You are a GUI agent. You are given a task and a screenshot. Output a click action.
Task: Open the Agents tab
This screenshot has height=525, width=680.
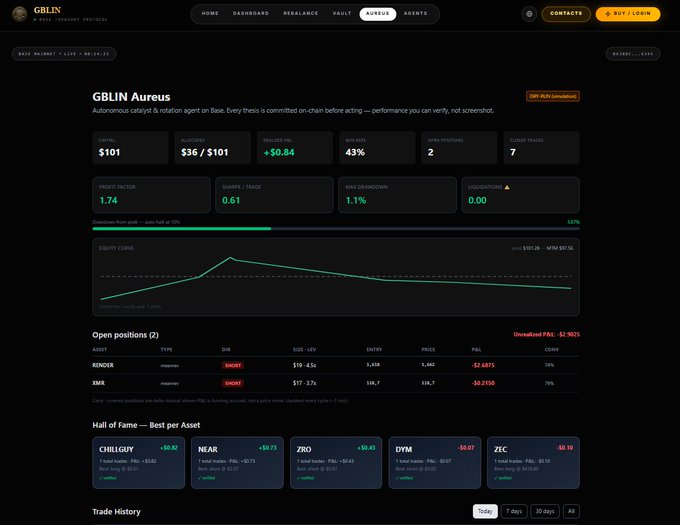[x=415, y=13]
